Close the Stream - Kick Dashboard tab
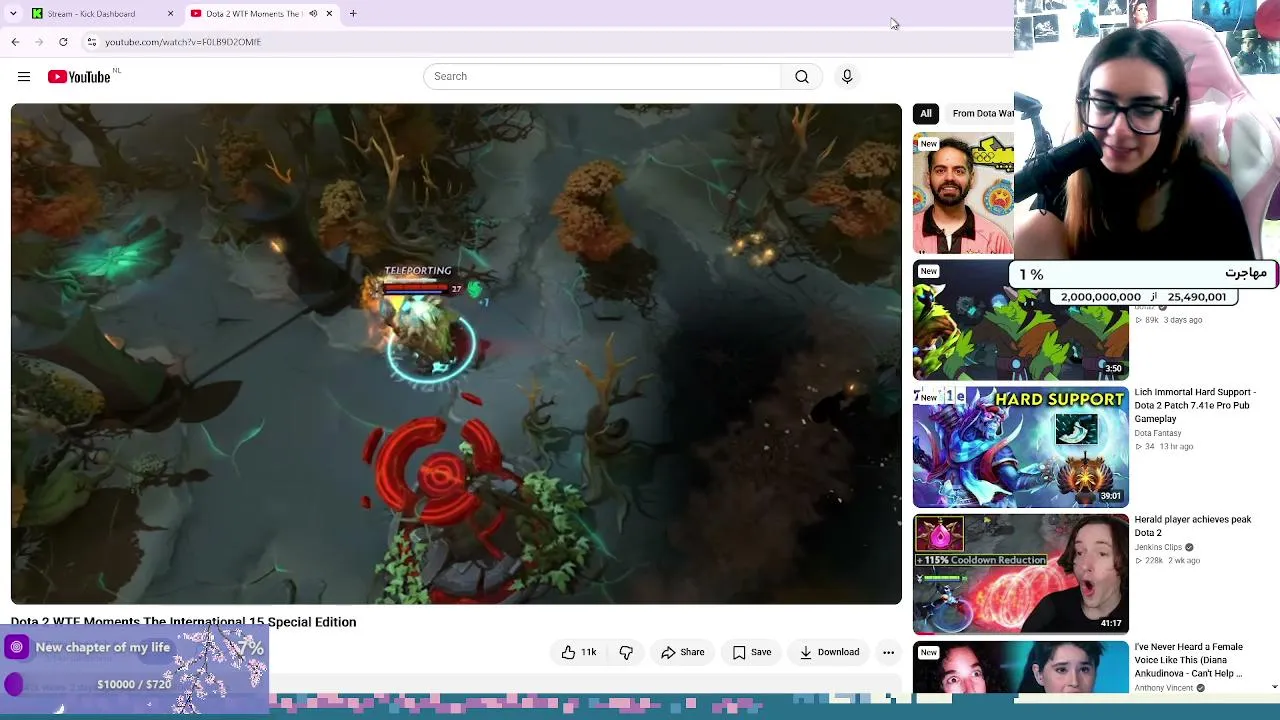The height and width of the screenshot is (720, 1280). tap(170, 14)
